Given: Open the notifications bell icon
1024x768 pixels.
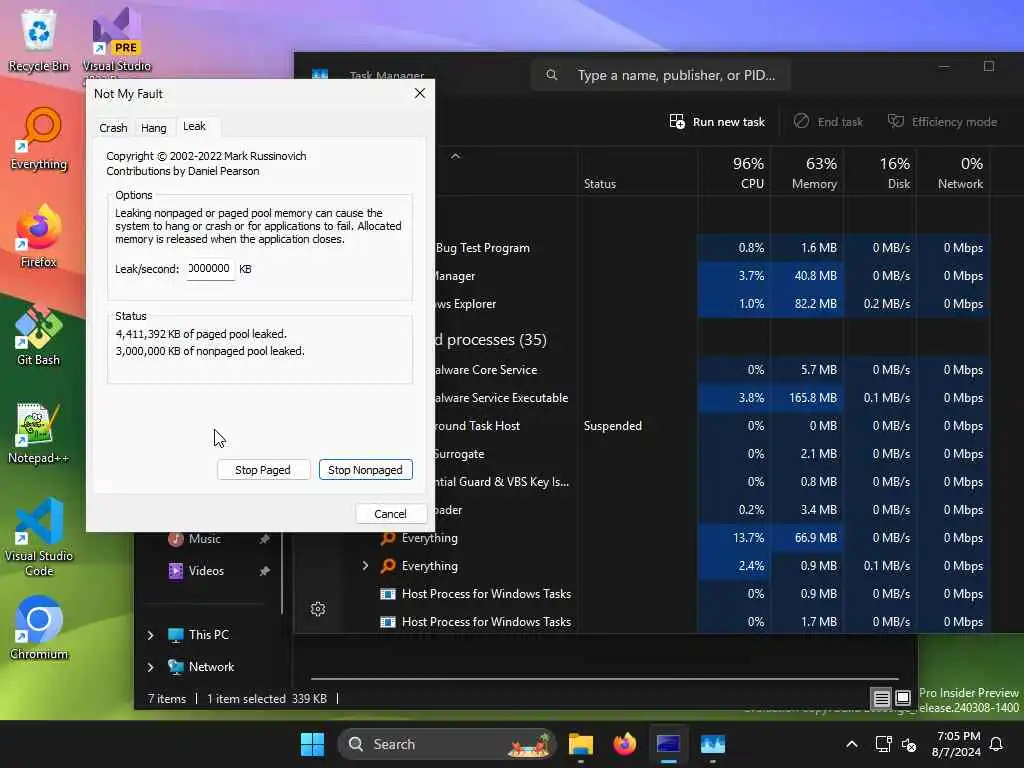Looking at the screenshot, I should (997, 744).
